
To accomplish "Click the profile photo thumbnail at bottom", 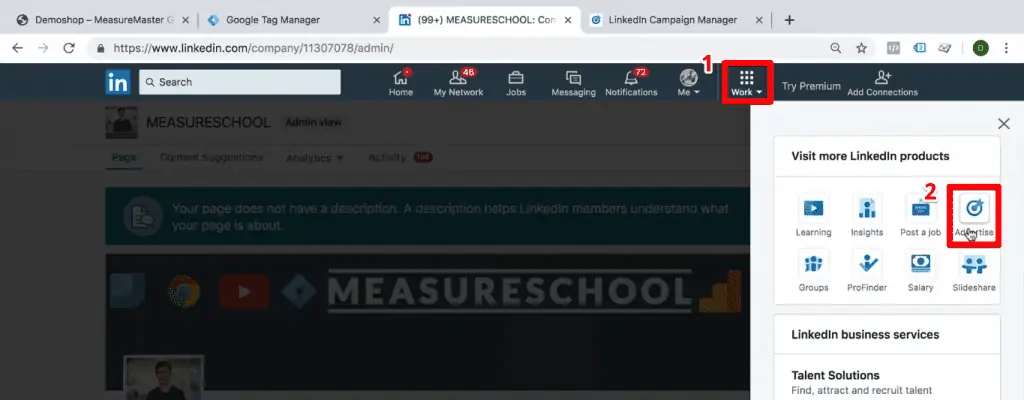I will (164, 378).
